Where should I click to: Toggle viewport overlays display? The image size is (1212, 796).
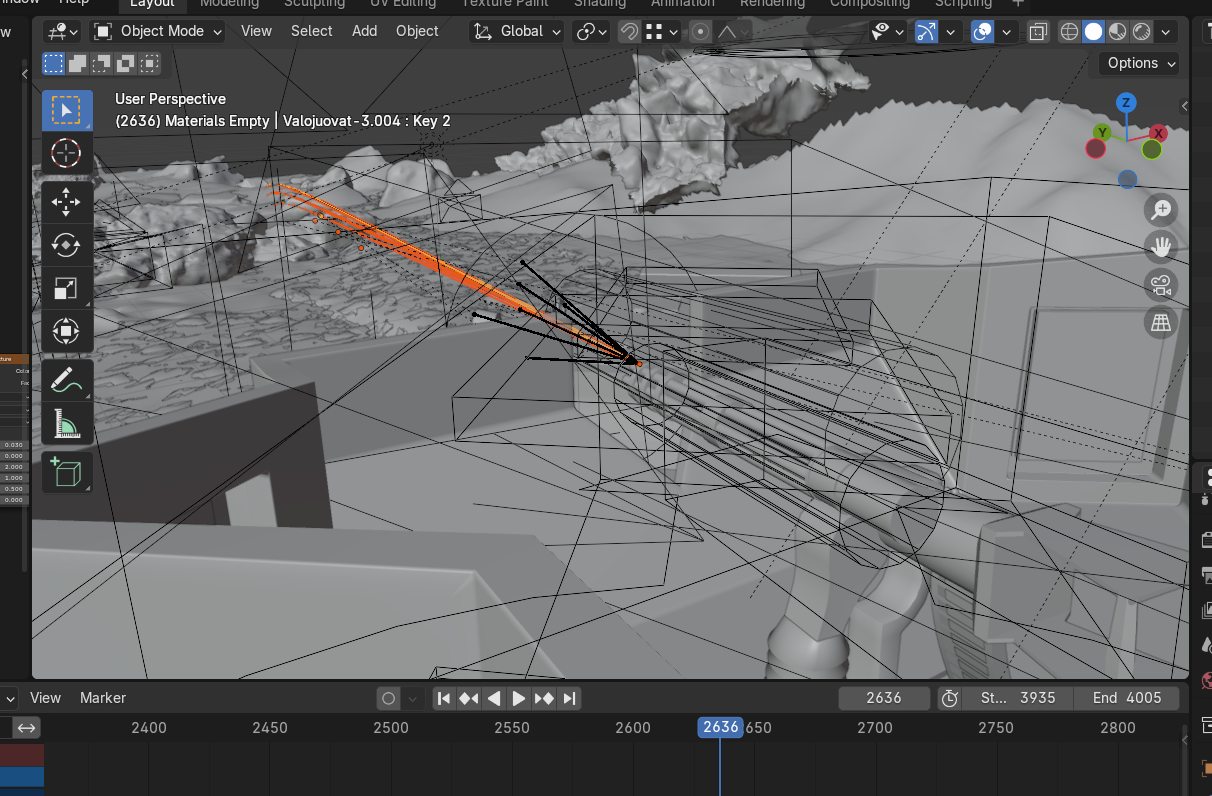[x=983, y=32]
